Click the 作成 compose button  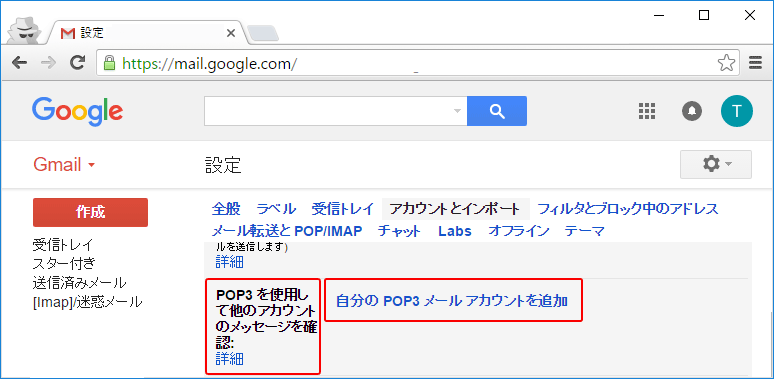(90, 212)
